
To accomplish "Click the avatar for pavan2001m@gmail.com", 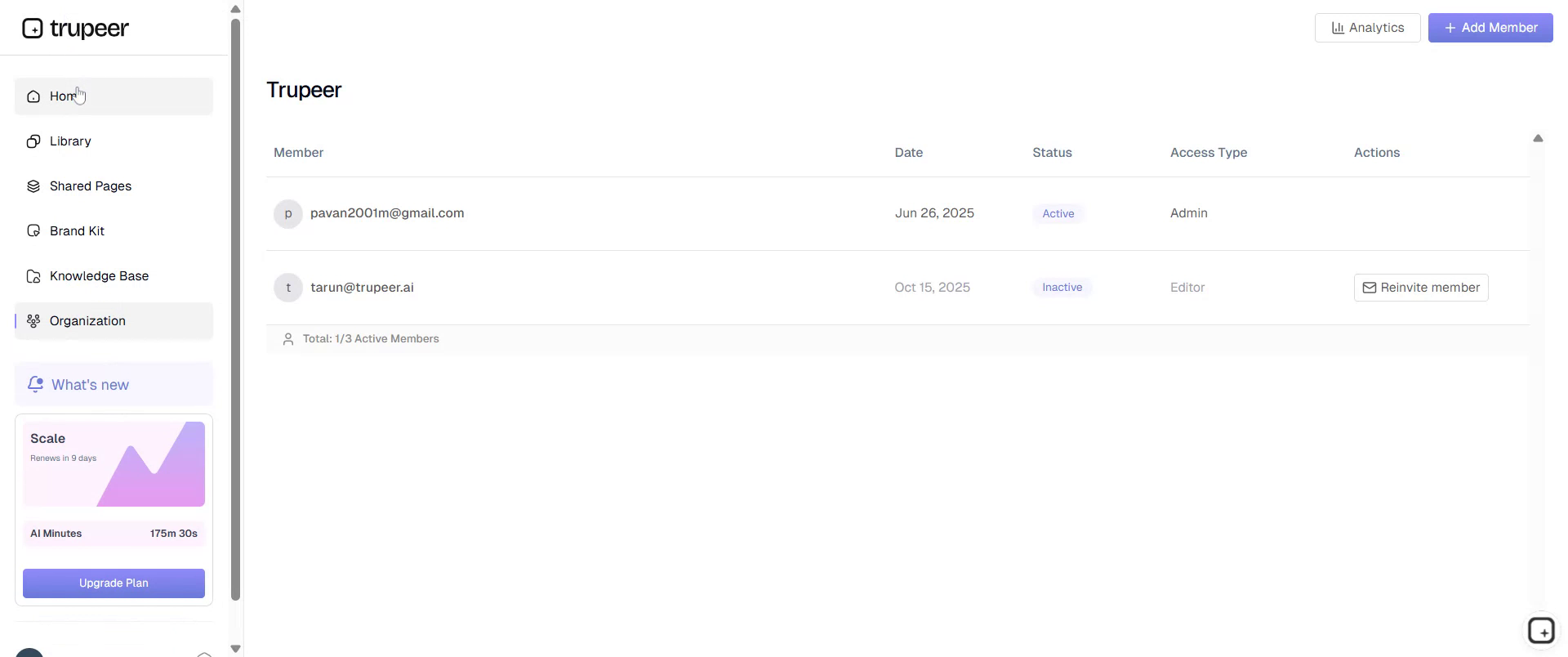I will (x=288, y=213).
